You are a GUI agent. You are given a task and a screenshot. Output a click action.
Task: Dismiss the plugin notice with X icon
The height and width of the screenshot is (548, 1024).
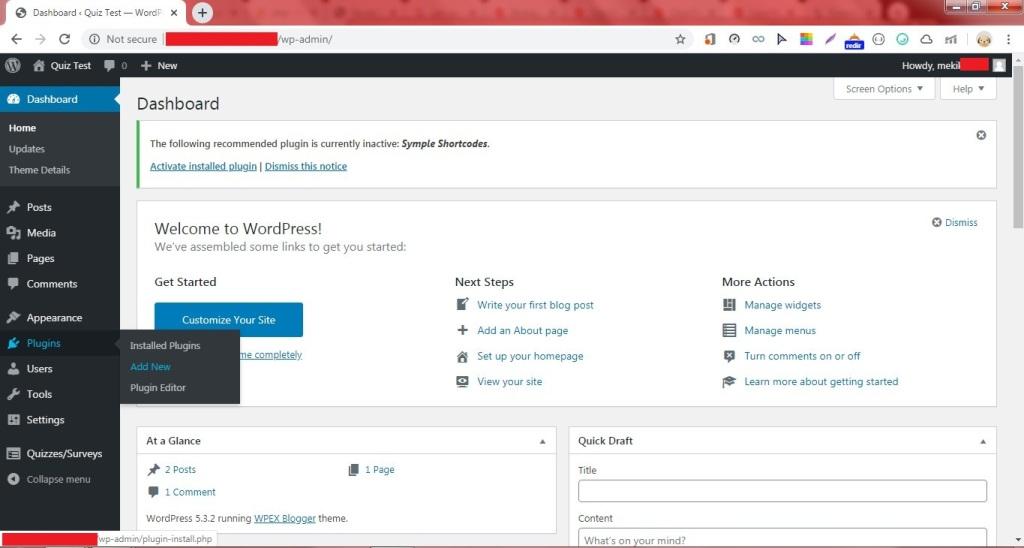coord(981,135)
